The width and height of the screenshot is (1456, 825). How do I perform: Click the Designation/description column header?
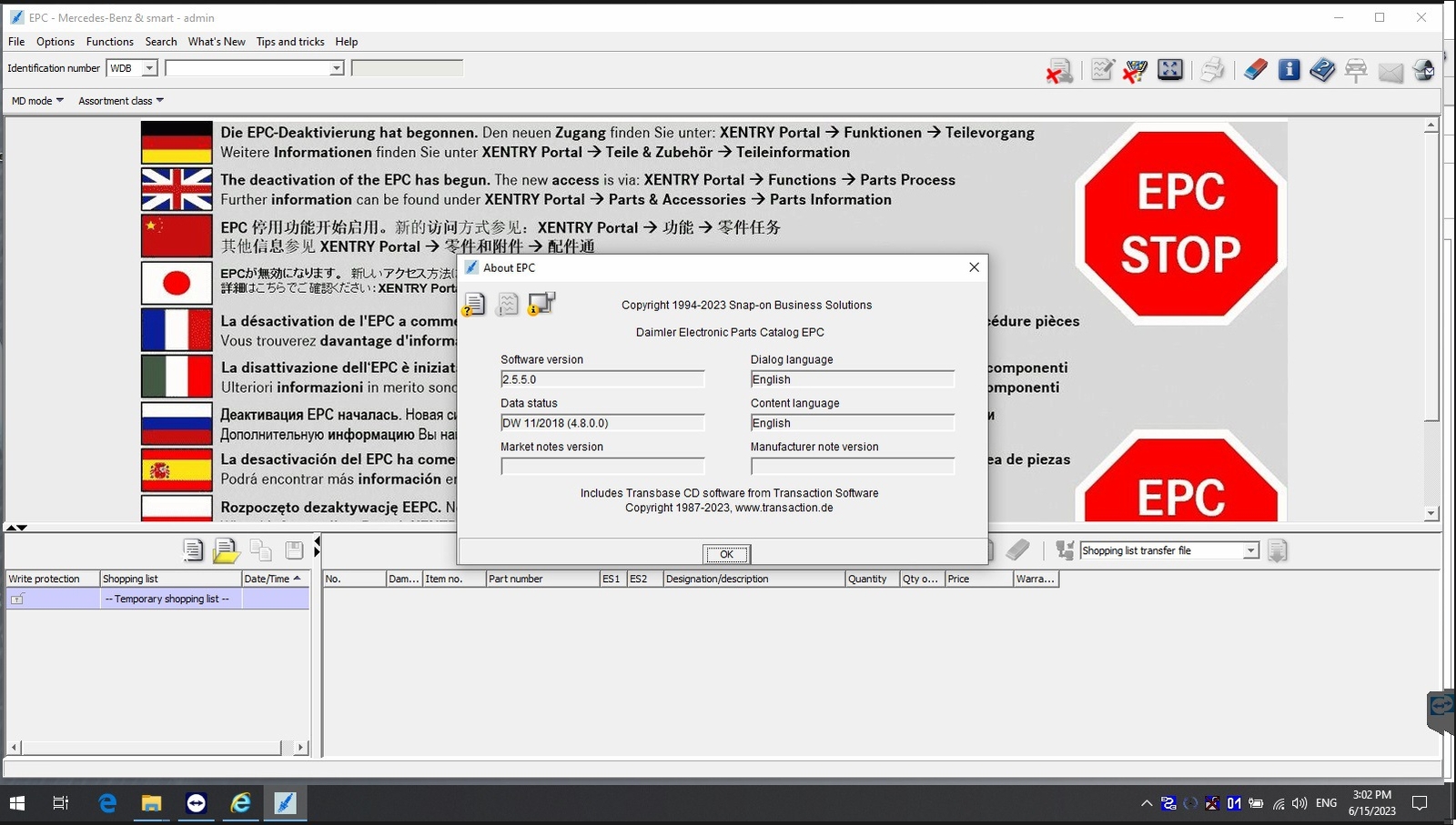tap(753, 579)
